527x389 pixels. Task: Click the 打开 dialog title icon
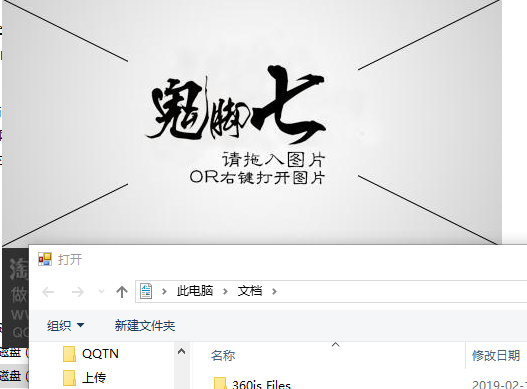pyautogui.click(x=45, y=259)
